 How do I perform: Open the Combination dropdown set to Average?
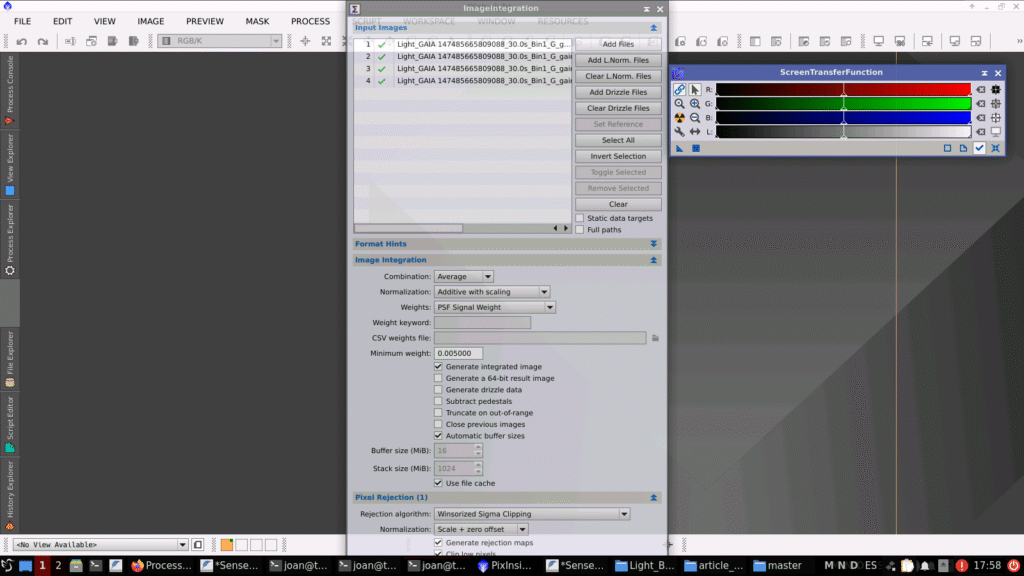pos(464,276)
